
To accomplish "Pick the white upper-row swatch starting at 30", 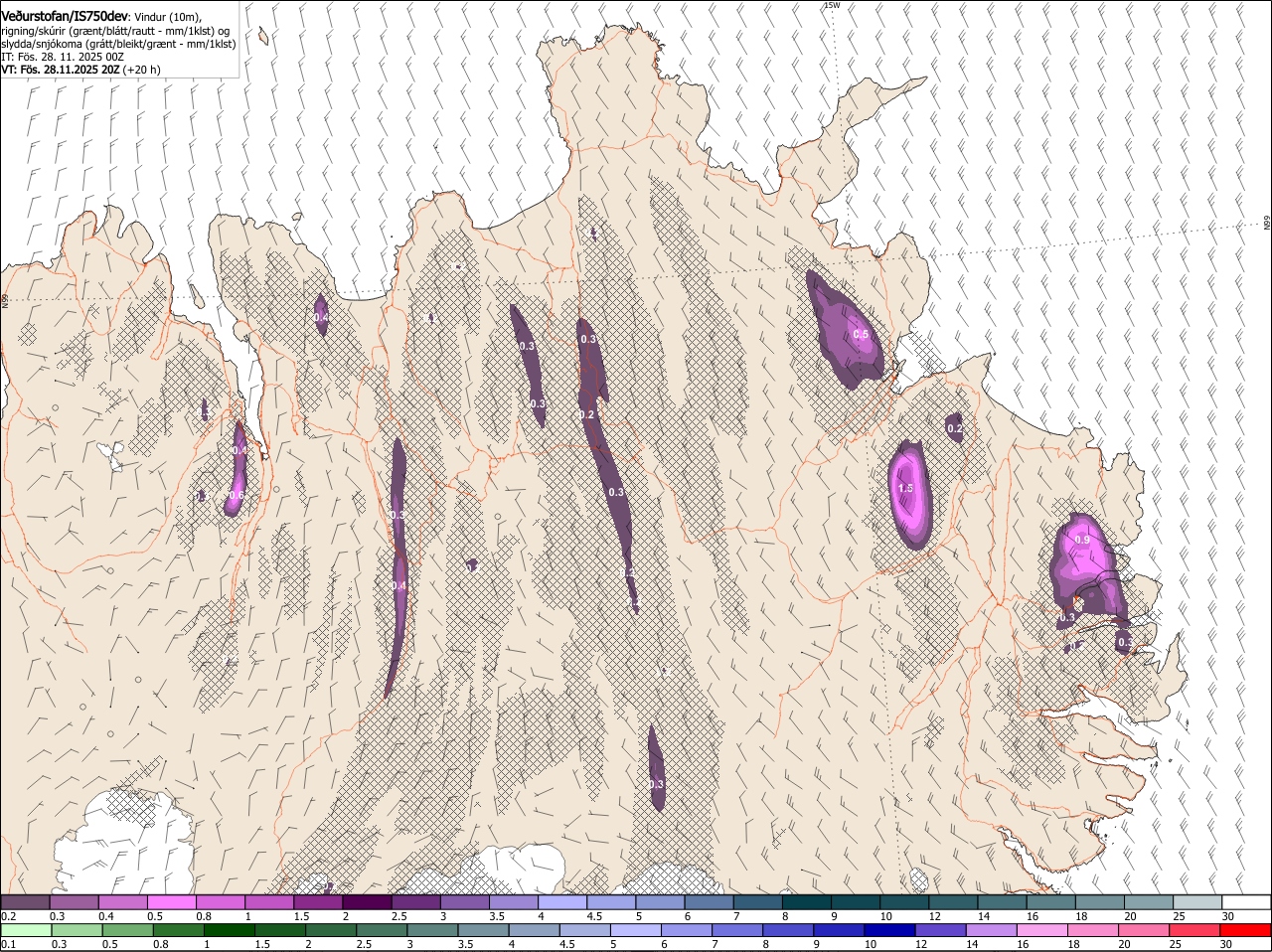I will pos(1246,902).
